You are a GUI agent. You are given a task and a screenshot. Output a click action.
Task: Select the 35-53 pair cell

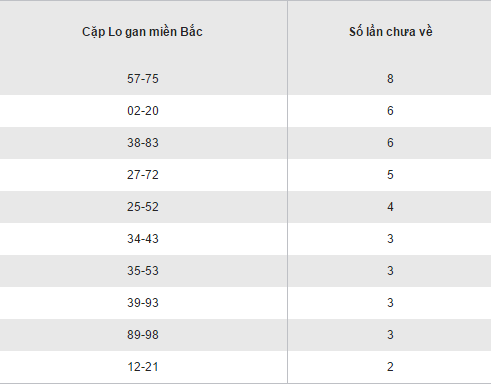(x=143, y=271)
